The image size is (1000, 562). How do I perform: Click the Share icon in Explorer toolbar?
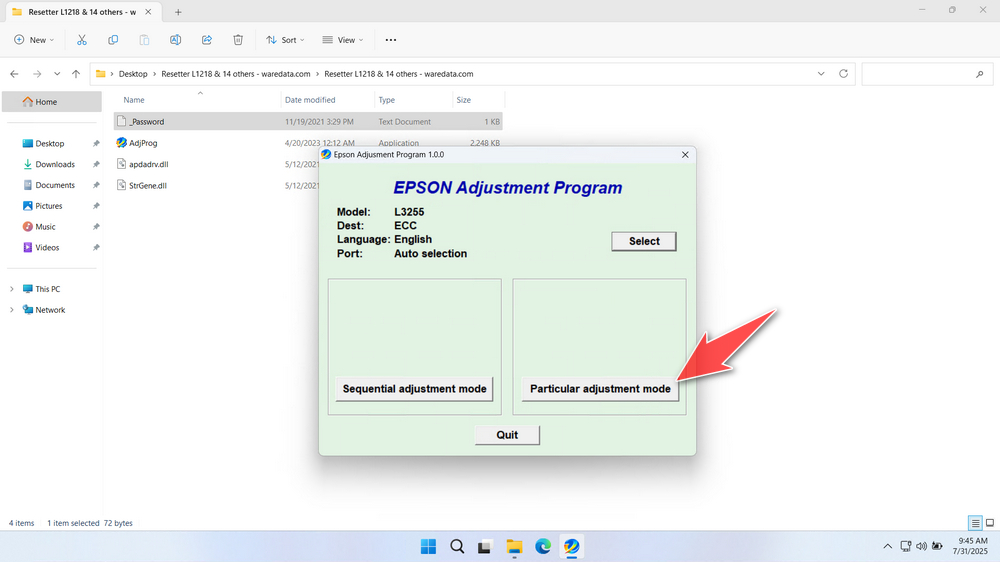(207, 40)
